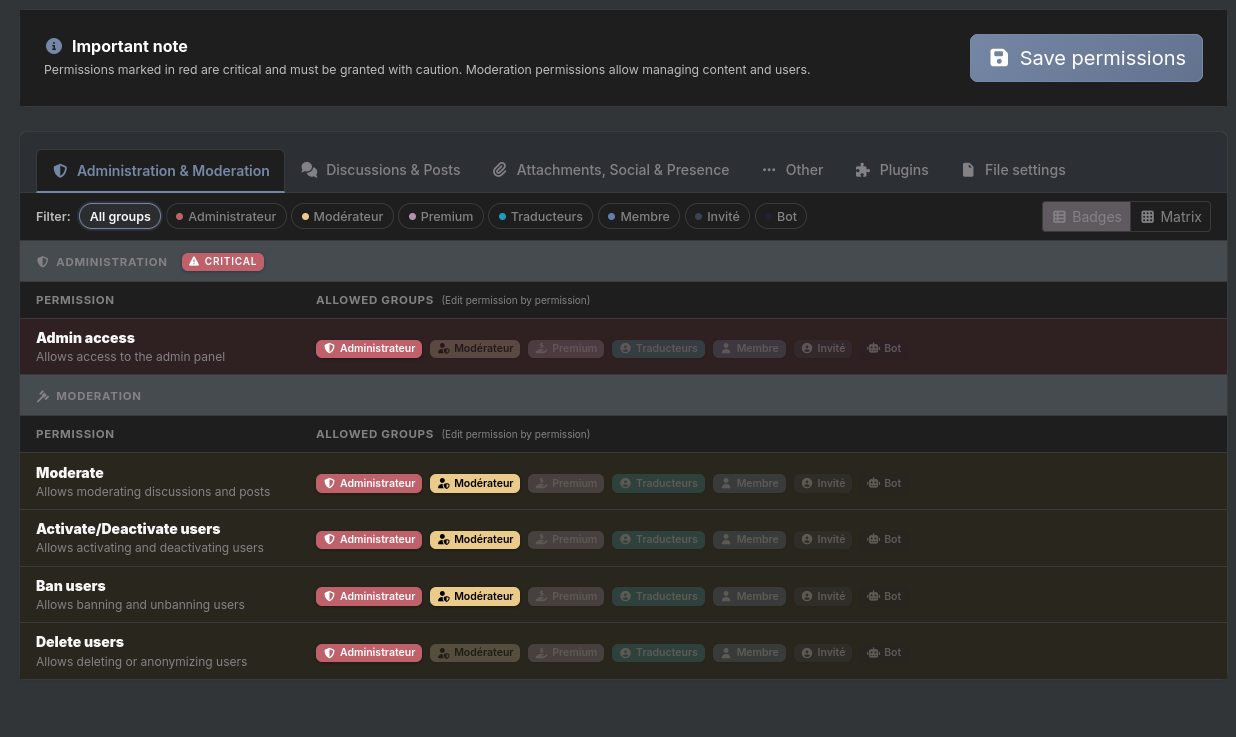Click the three-dots icon on Other tab
Screen dimensions: 1236x737
pyautogui.click(x=769, y=170)
